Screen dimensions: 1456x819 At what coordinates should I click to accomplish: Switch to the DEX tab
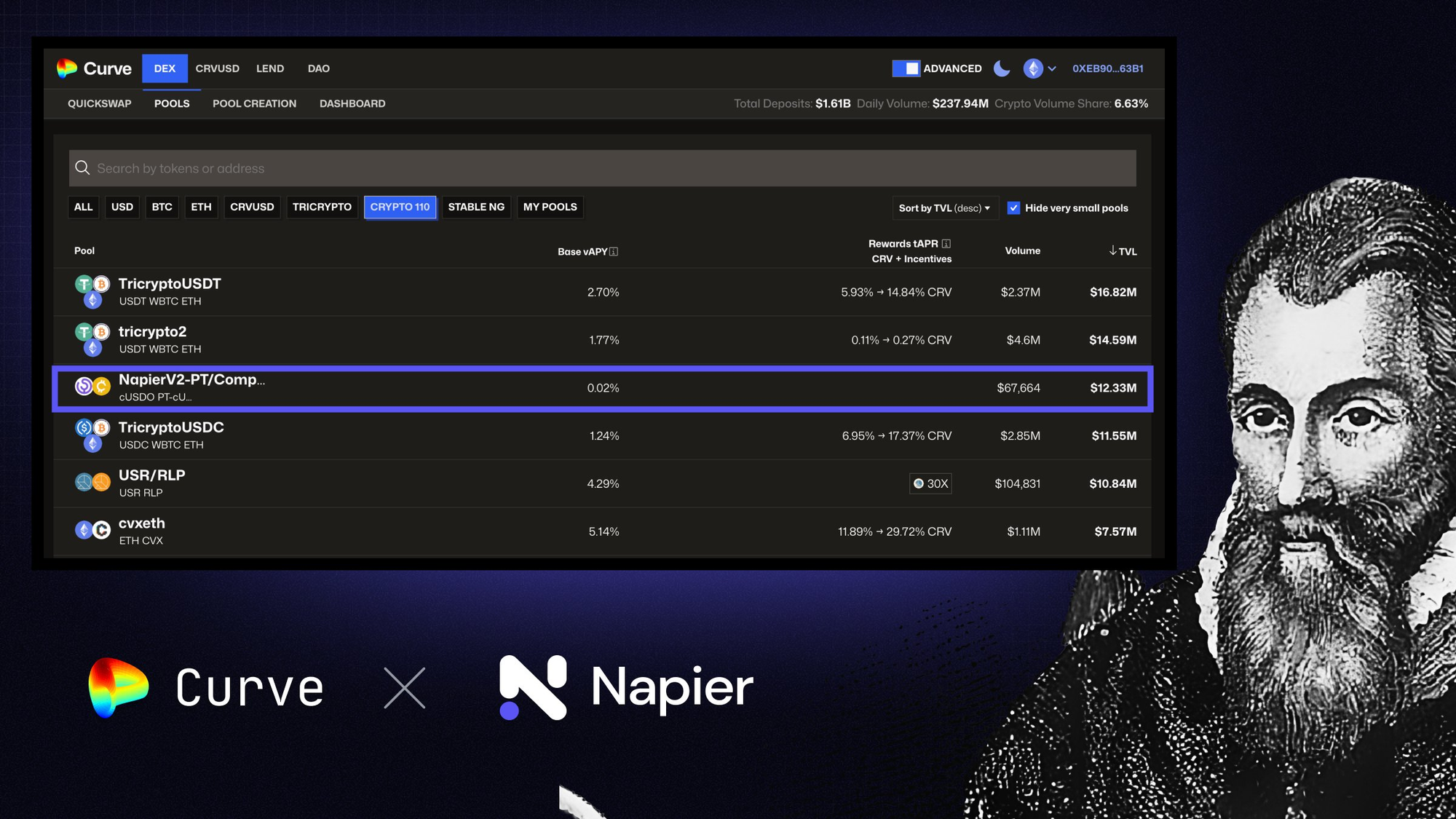[165, 68]
